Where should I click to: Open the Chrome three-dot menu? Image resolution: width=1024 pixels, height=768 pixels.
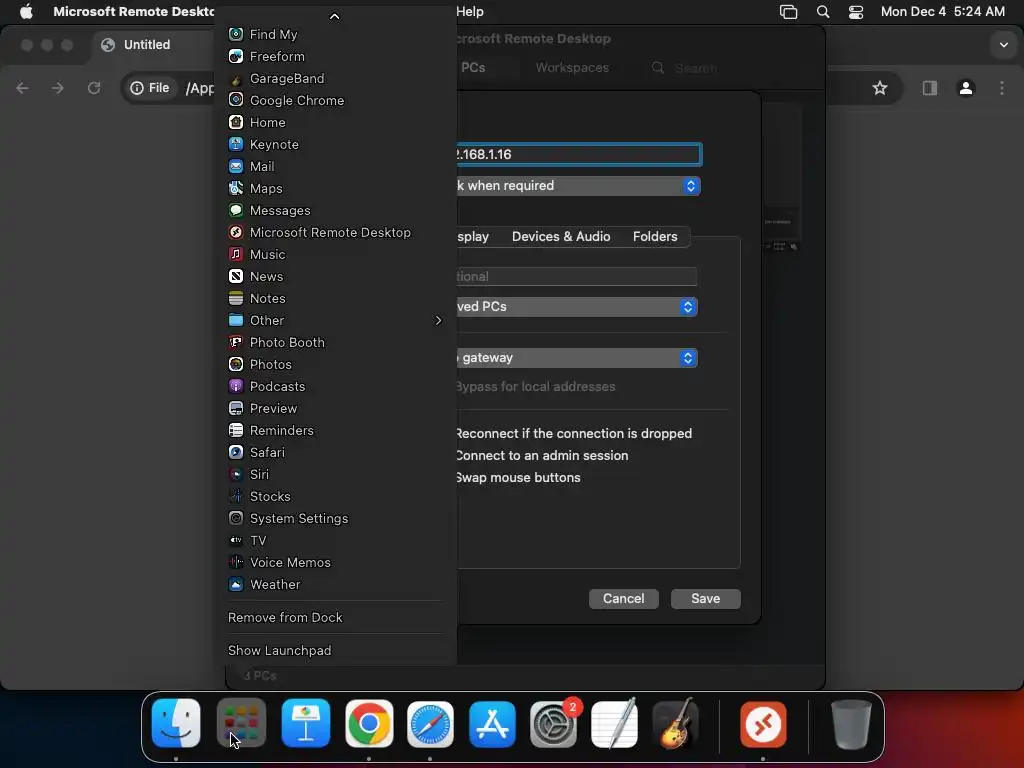pos(1002,88)
